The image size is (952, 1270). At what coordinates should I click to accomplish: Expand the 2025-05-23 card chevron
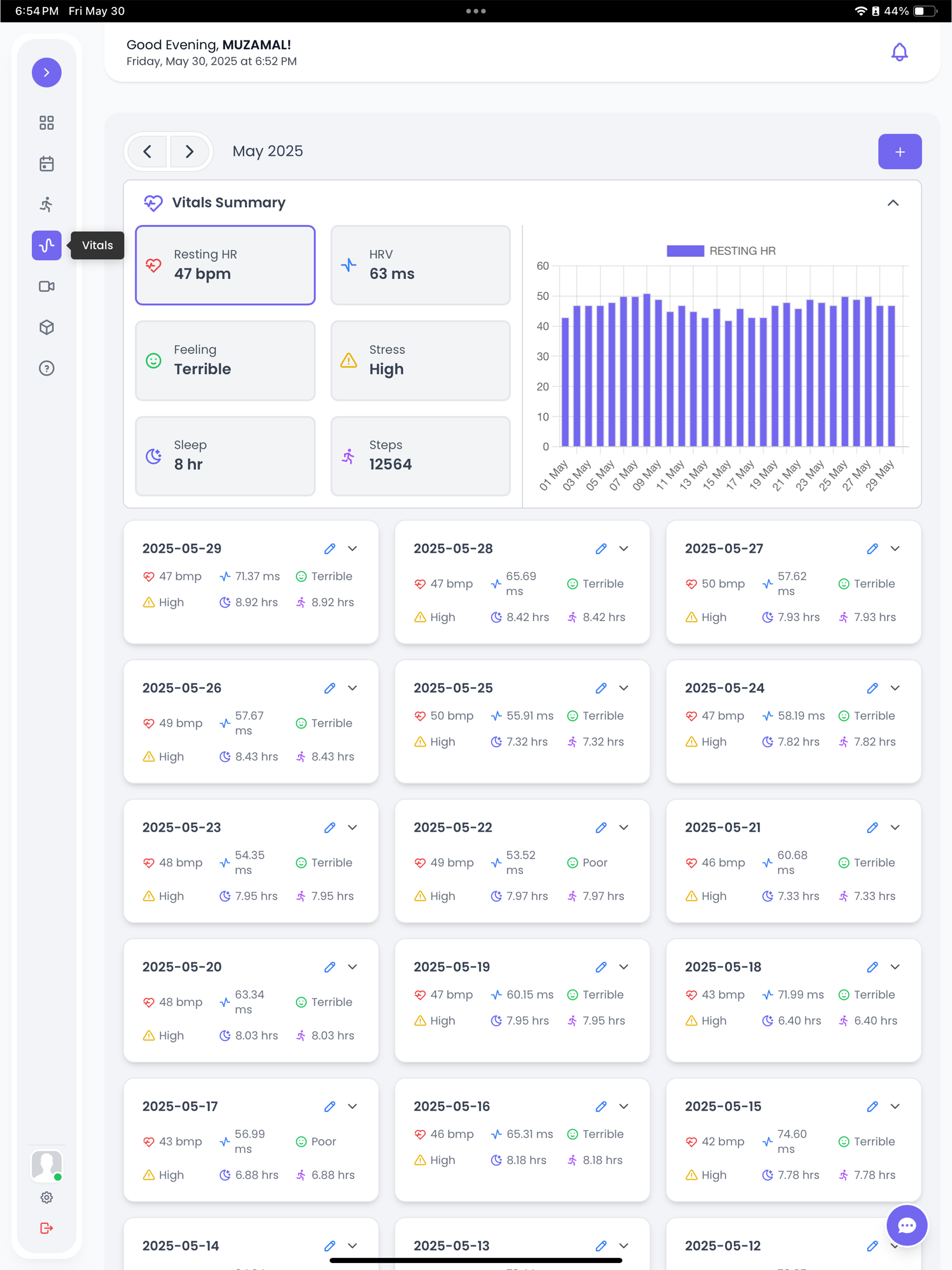coord(352,827)
